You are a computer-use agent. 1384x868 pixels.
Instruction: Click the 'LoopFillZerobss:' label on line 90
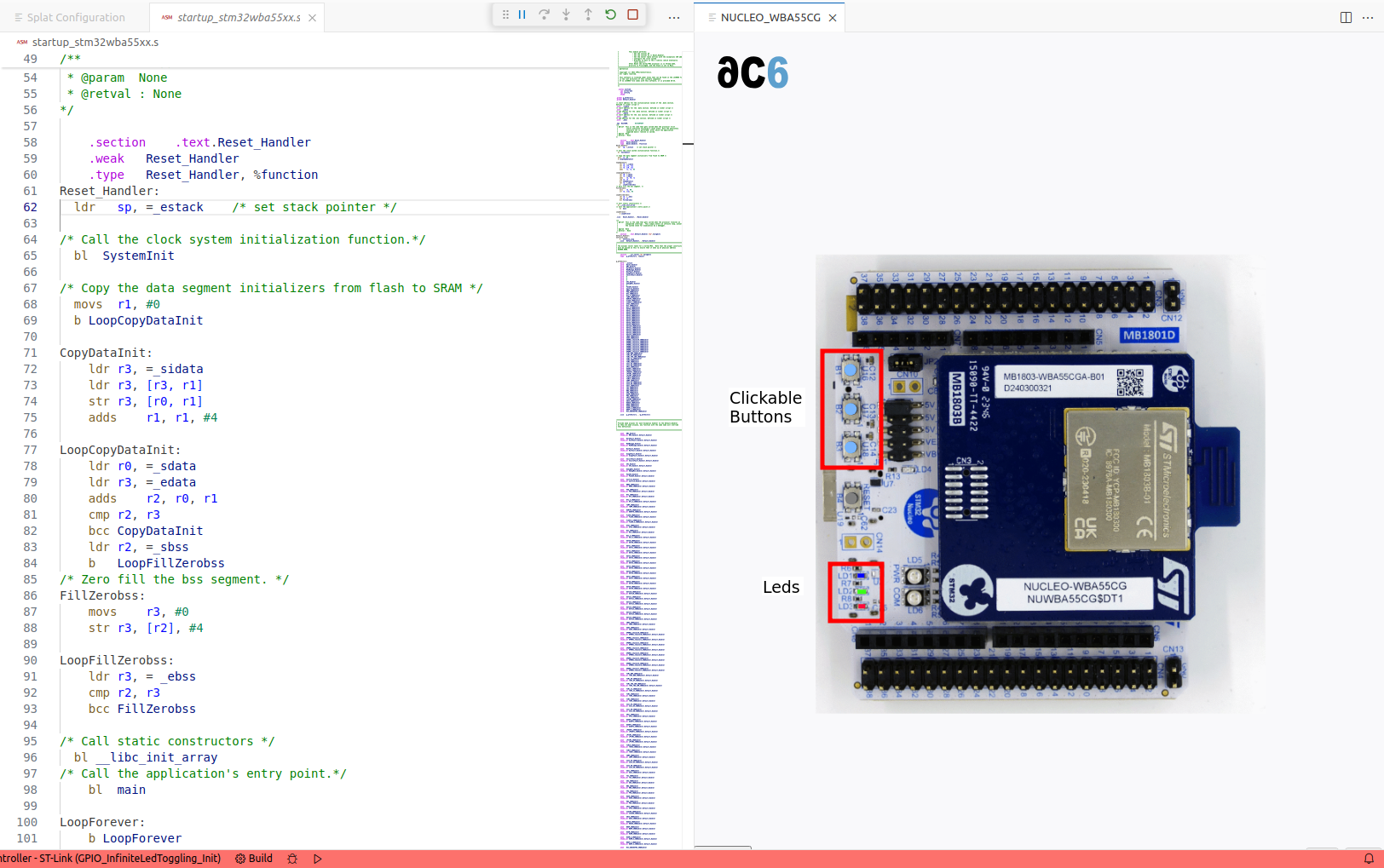pos(117,660)
